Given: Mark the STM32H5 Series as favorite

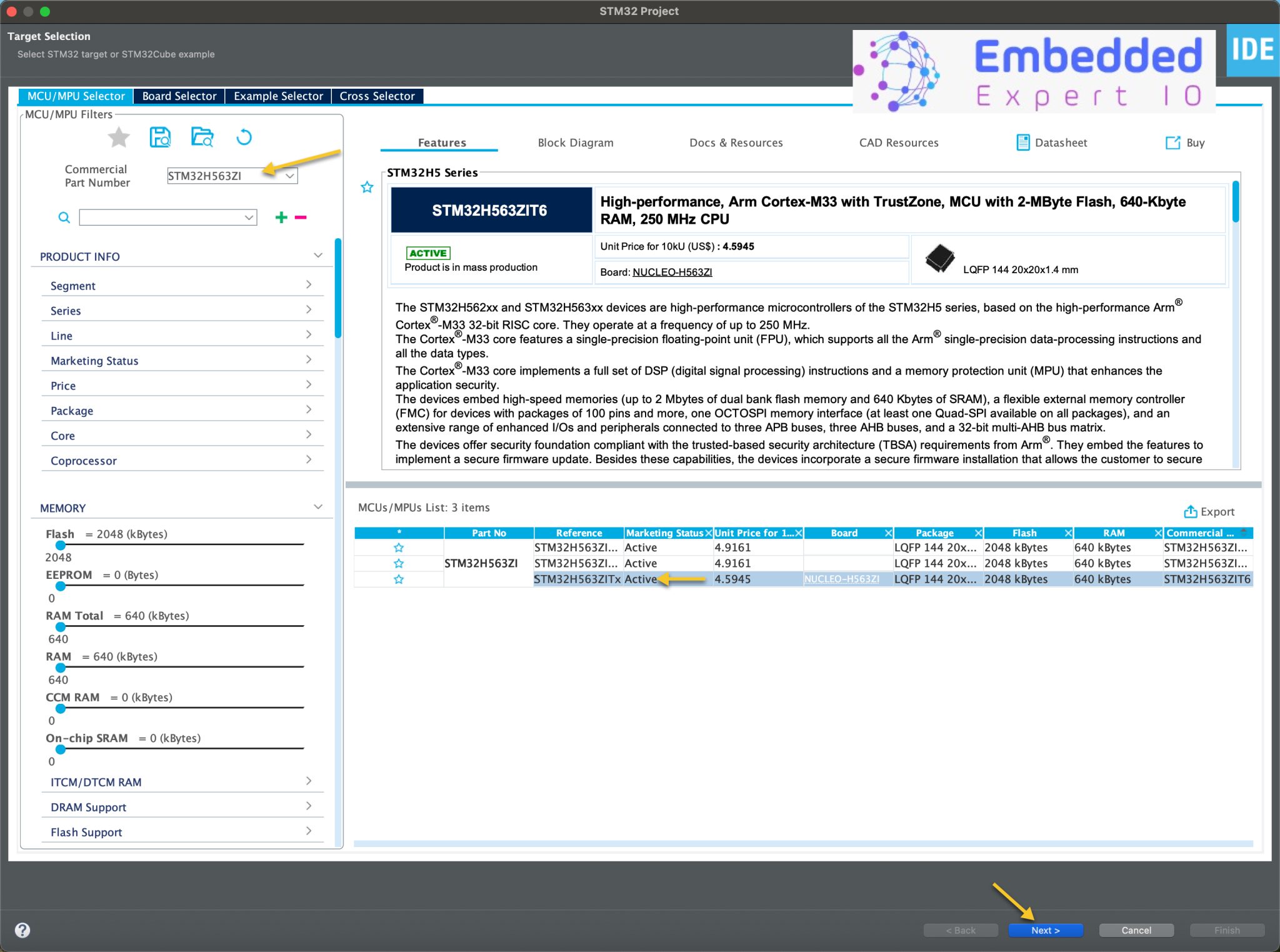Looking at the screenshot, I should (367, 187).
